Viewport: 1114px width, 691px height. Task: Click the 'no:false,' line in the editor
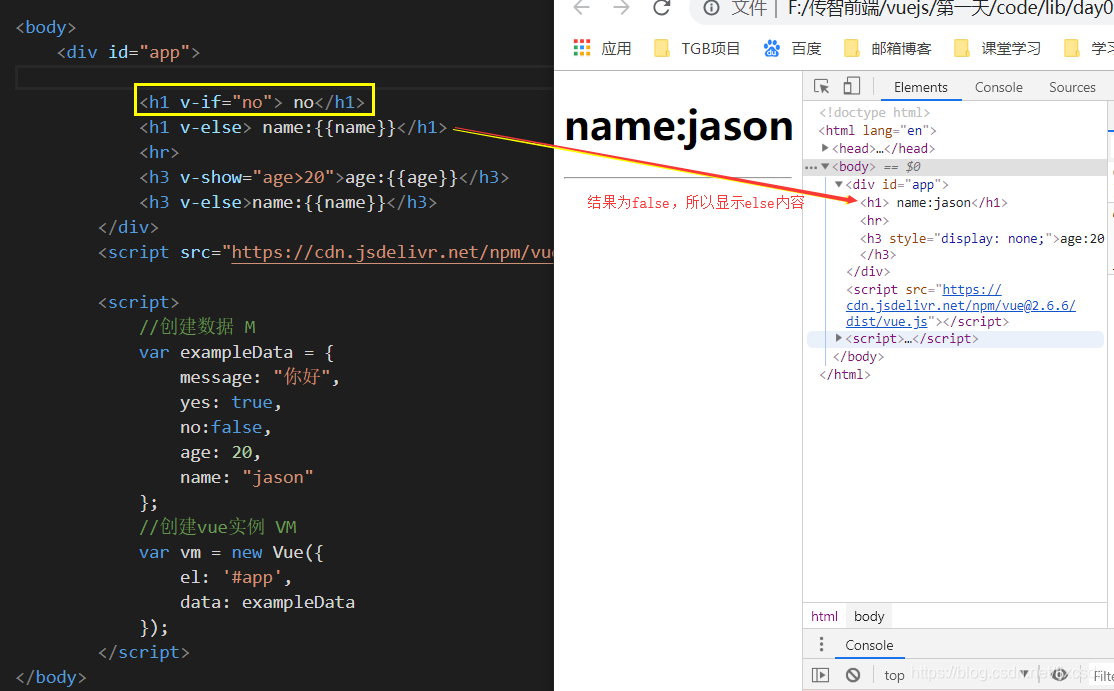tap(225, 427)
